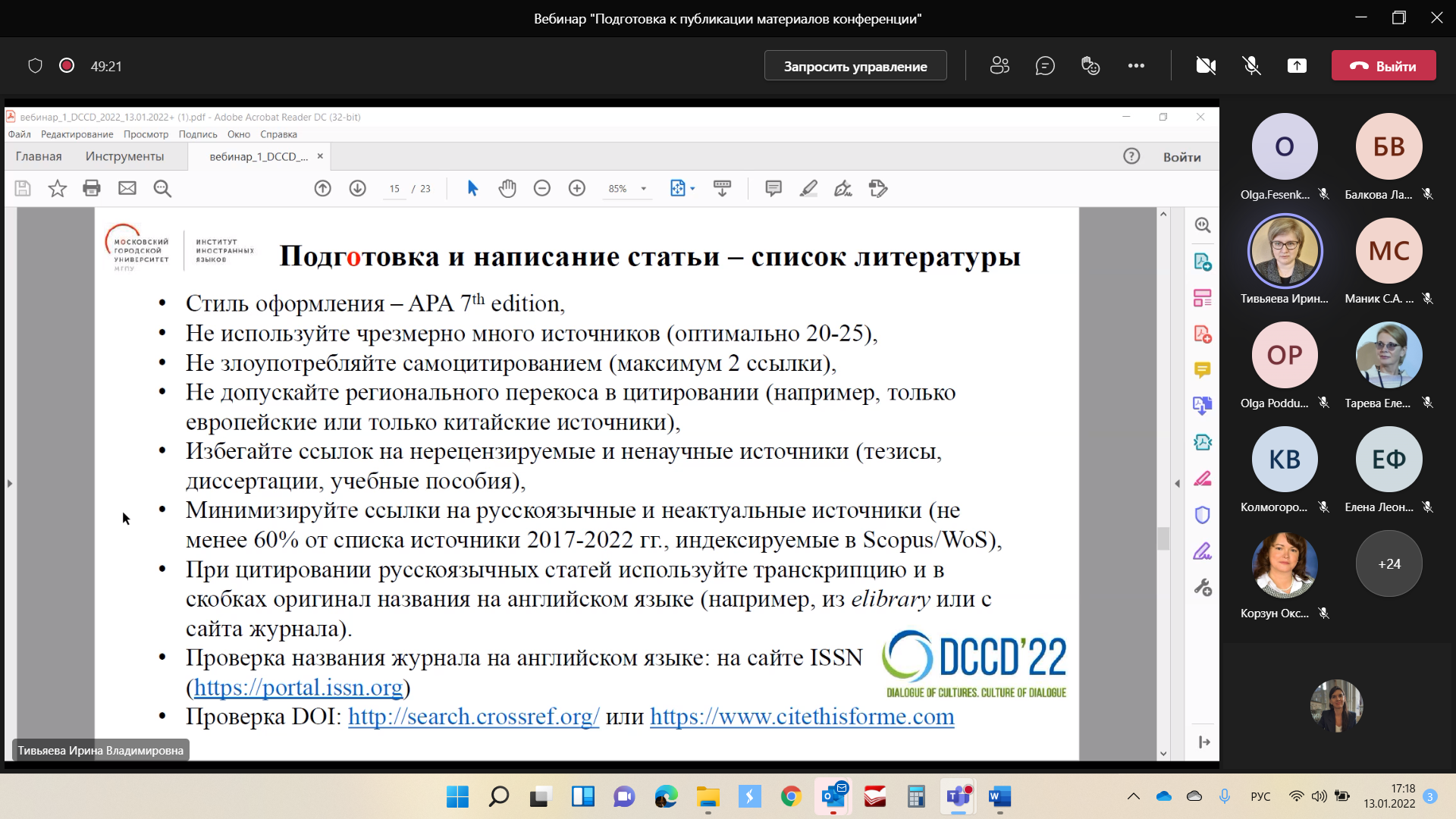Open the portal.issn.org hyperlink
The height and width of the screenshot is (819, 1456).
coord(298,687)
